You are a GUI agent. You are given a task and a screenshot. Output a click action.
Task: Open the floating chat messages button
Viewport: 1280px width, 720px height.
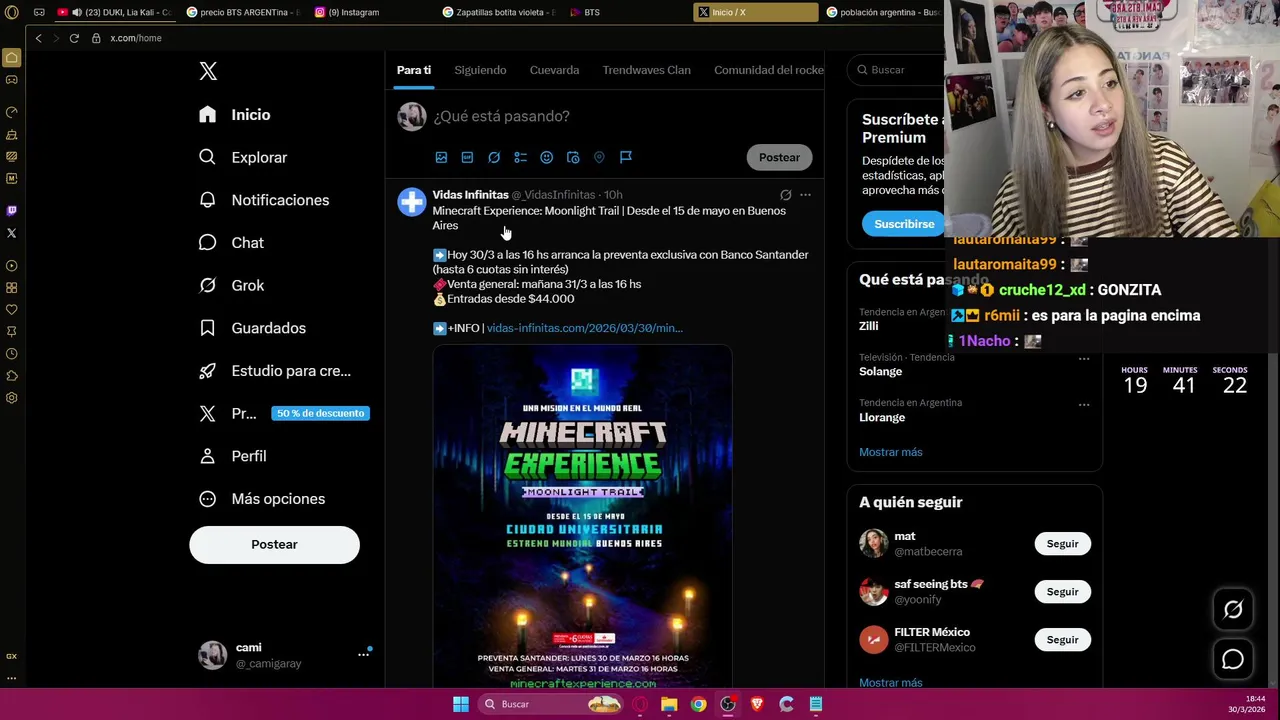tap(1233, 659)
